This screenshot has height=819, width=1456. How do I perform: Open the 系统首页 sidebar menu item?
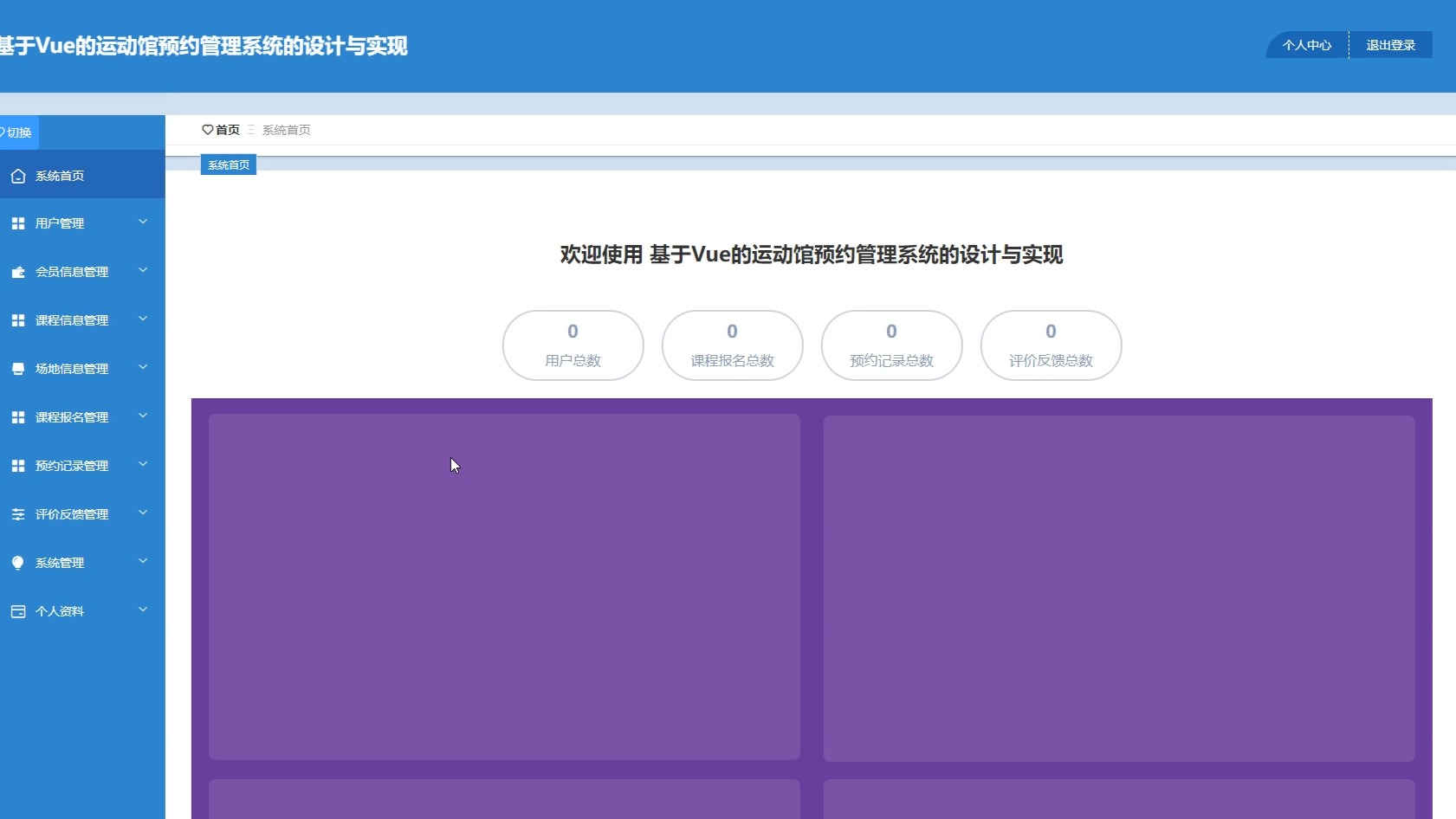82,176
